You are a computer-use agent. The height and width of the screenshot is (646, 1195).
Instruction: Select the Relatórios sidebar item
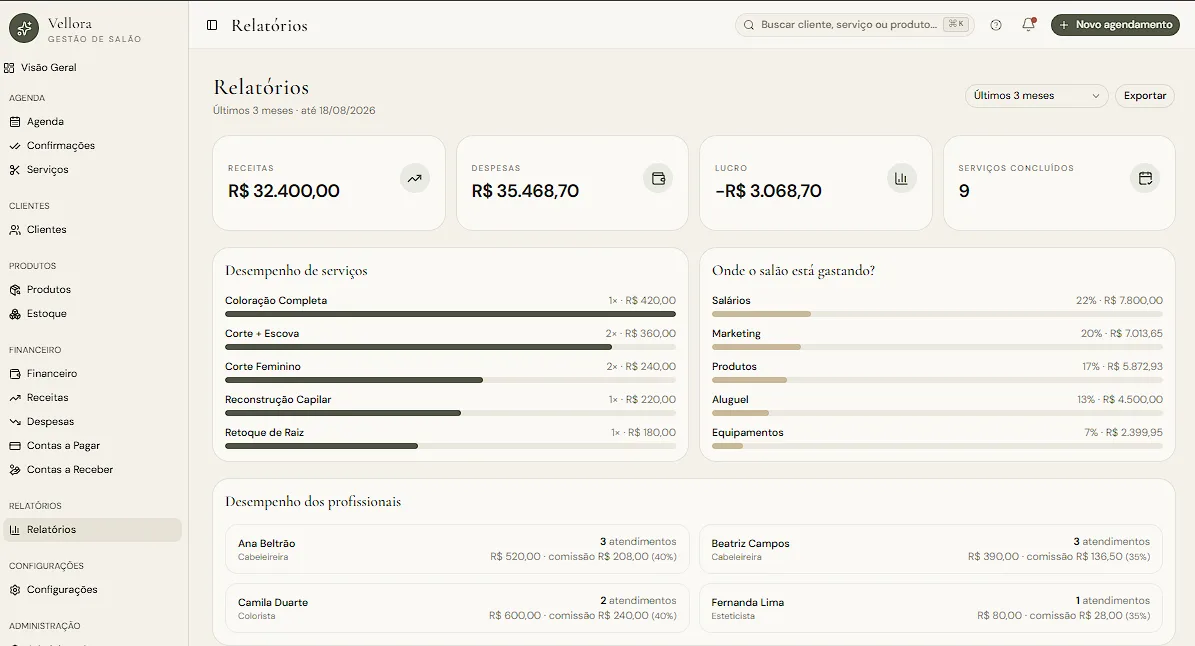93,530
